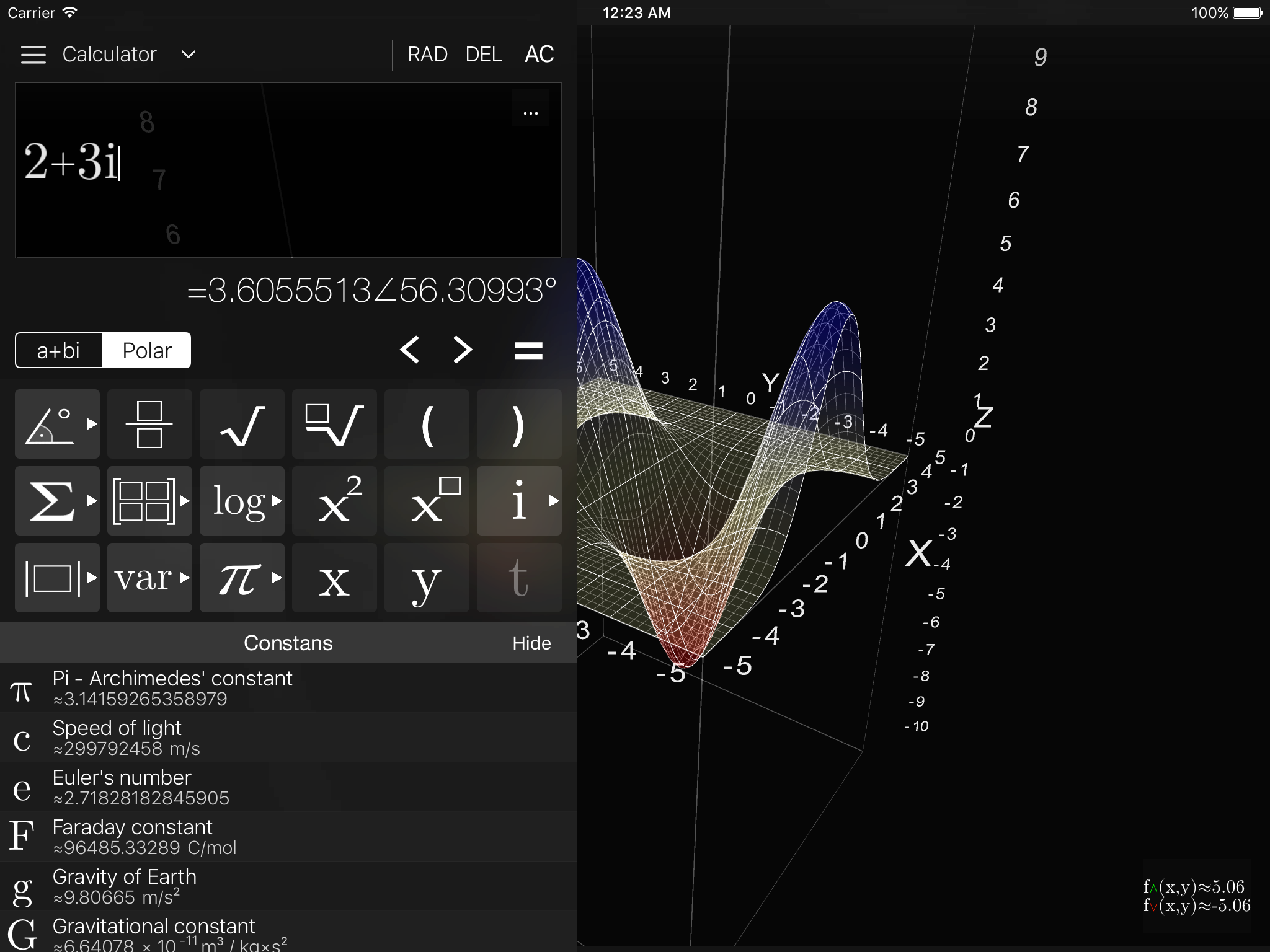Choose Speed of light constant

tap(288, 738)
